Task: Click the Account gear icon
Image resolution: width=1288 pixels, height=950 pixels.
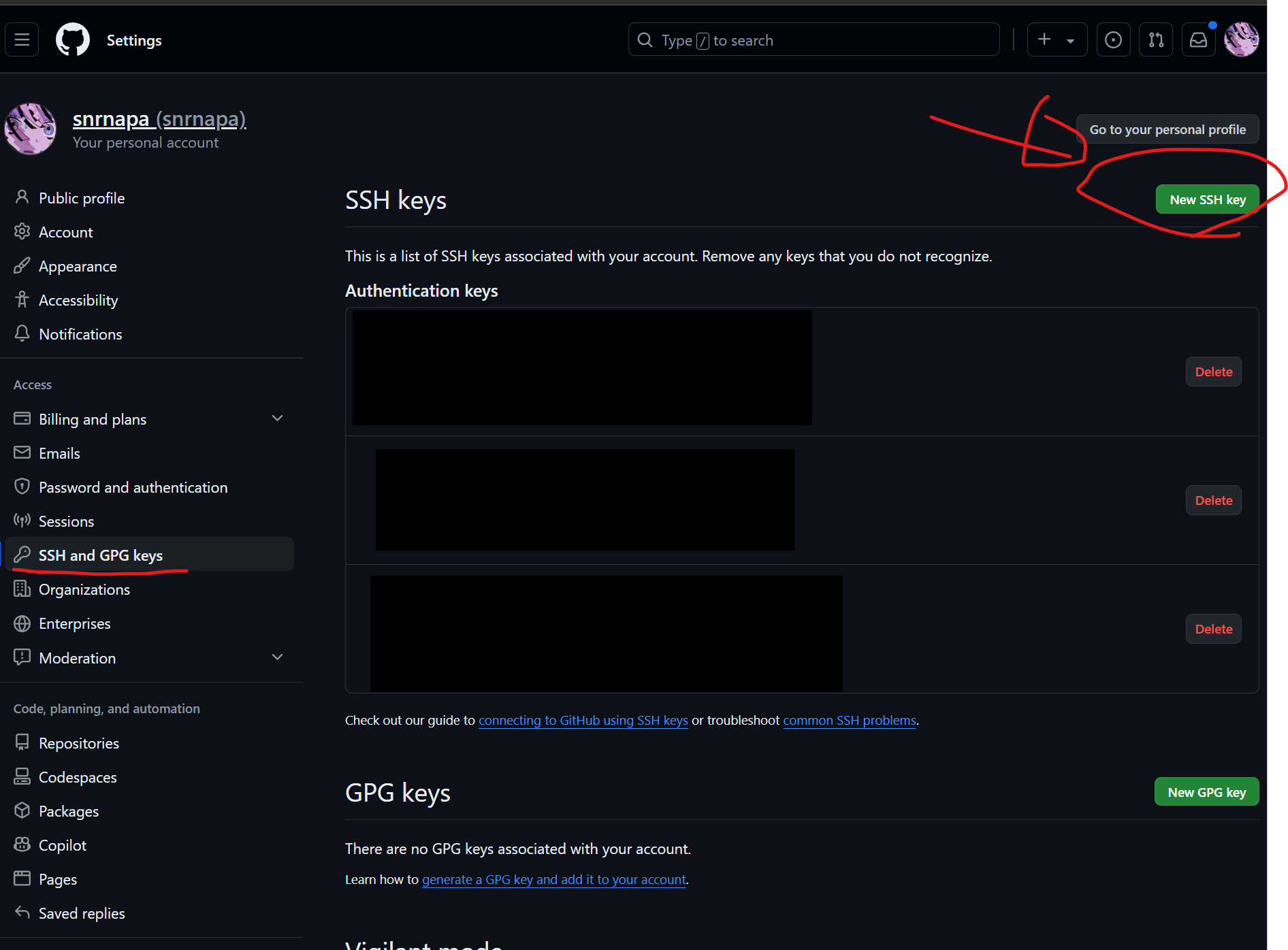Action: click(22, 231)
